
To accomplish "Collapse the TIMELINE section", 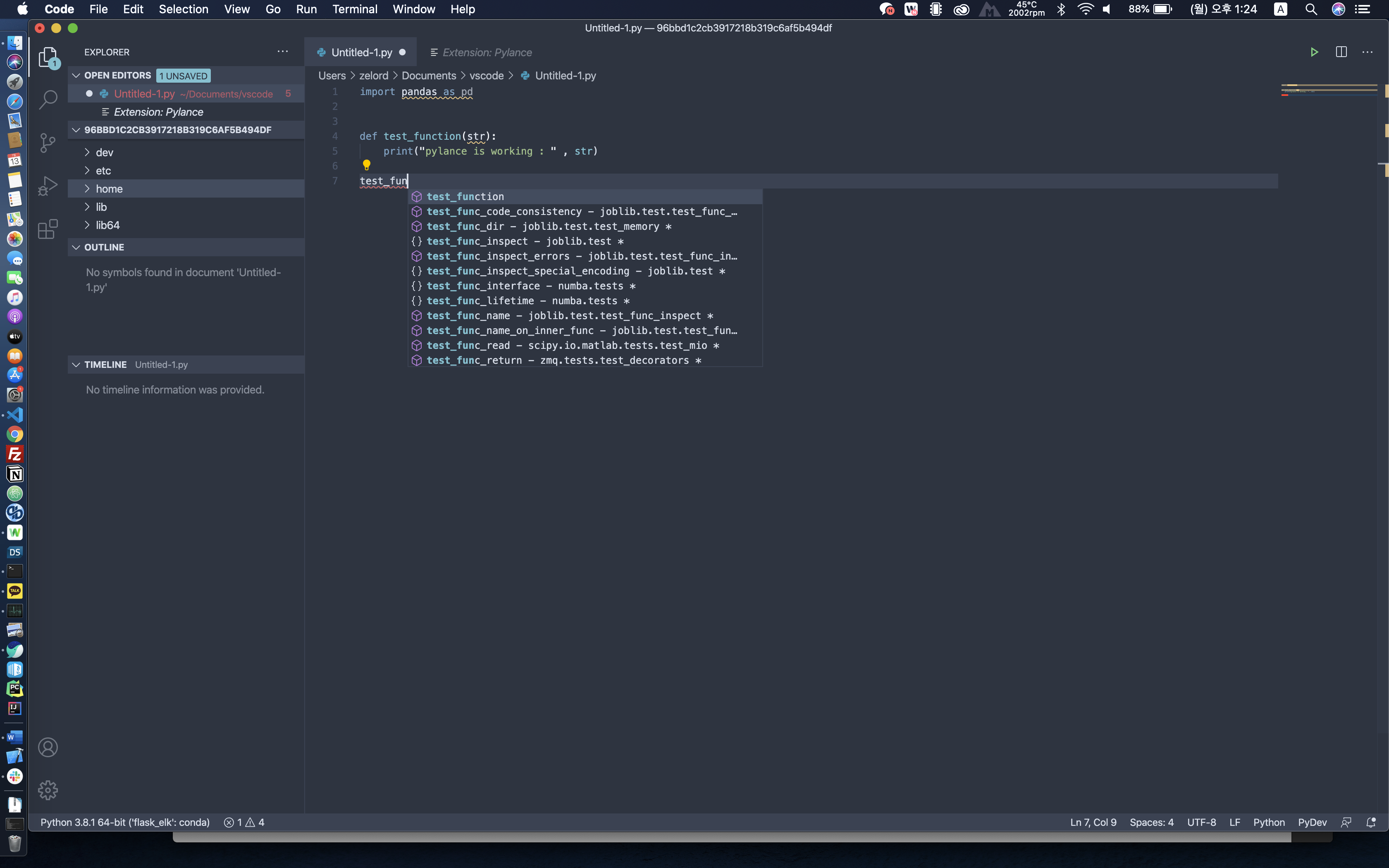I will [x=76, y=365].
